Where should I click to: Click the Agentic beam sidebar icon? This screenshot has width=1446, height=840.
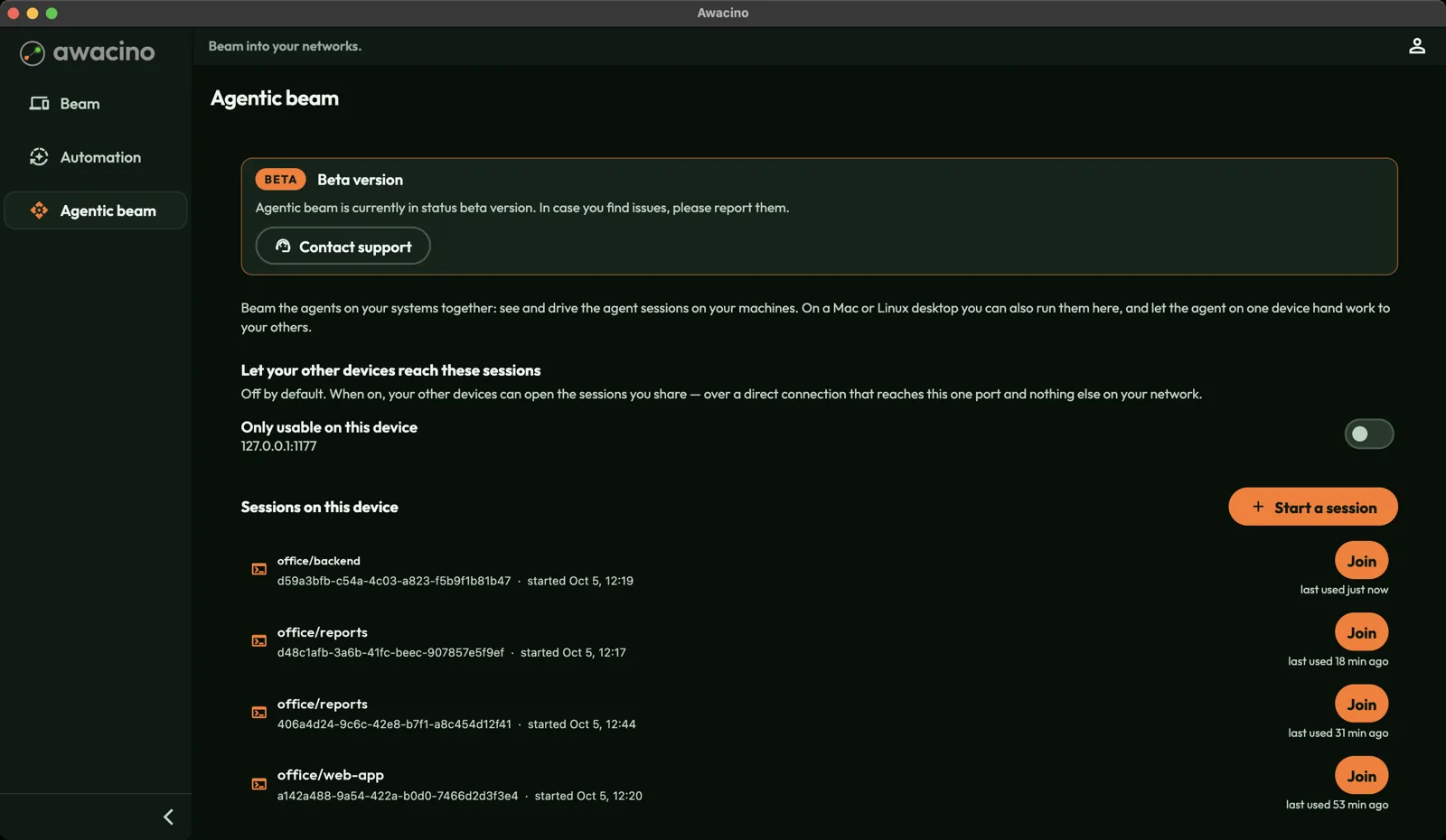[39, 210]
